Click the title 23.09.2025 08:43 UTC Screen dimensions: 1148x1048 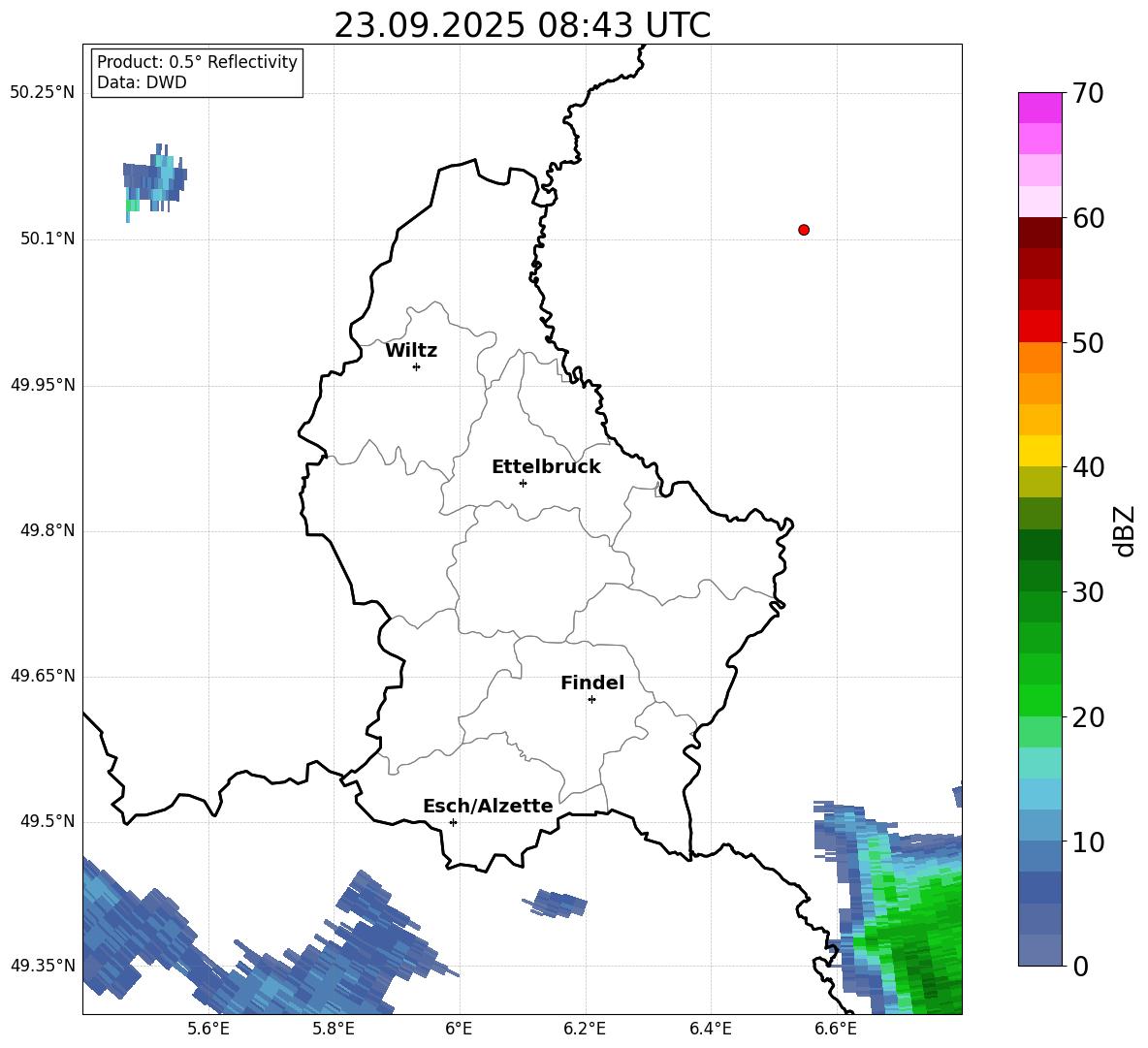coord(522,25)
